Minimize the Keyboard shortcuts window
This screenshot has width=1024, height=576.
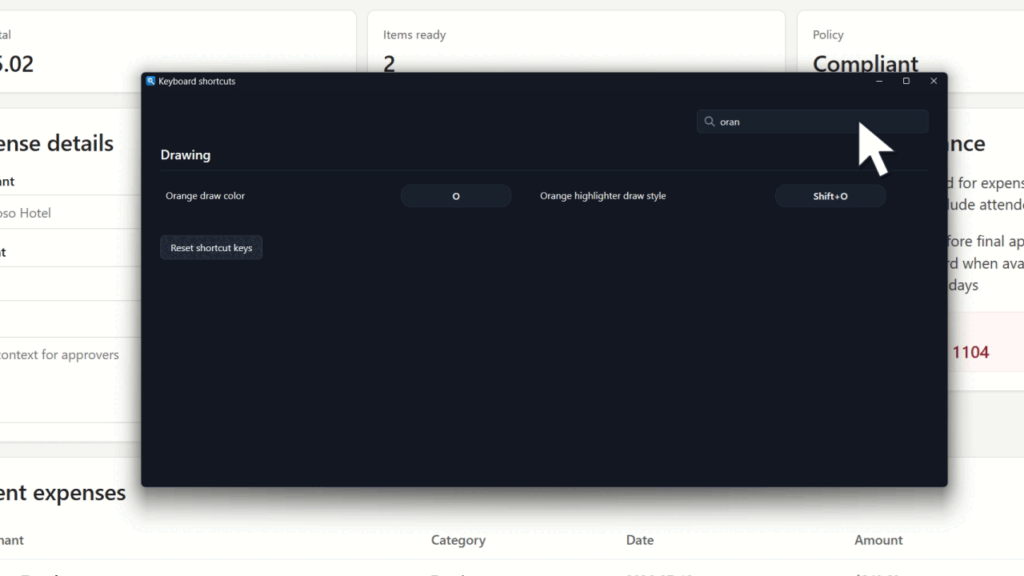(879, 81)
